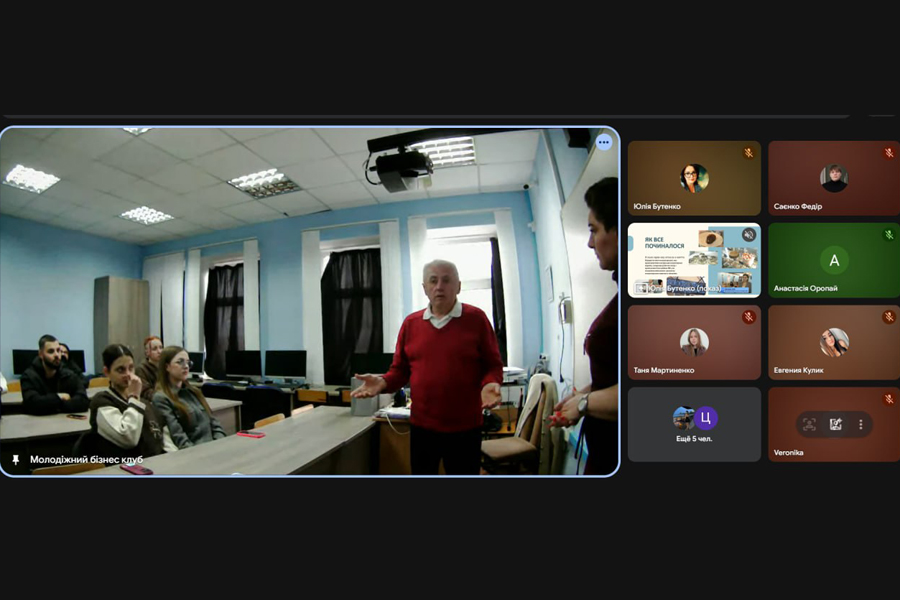Click the Юлія Бутенко (показ) label
Viewport: 900px width, 600px height.
click(685, 288)
